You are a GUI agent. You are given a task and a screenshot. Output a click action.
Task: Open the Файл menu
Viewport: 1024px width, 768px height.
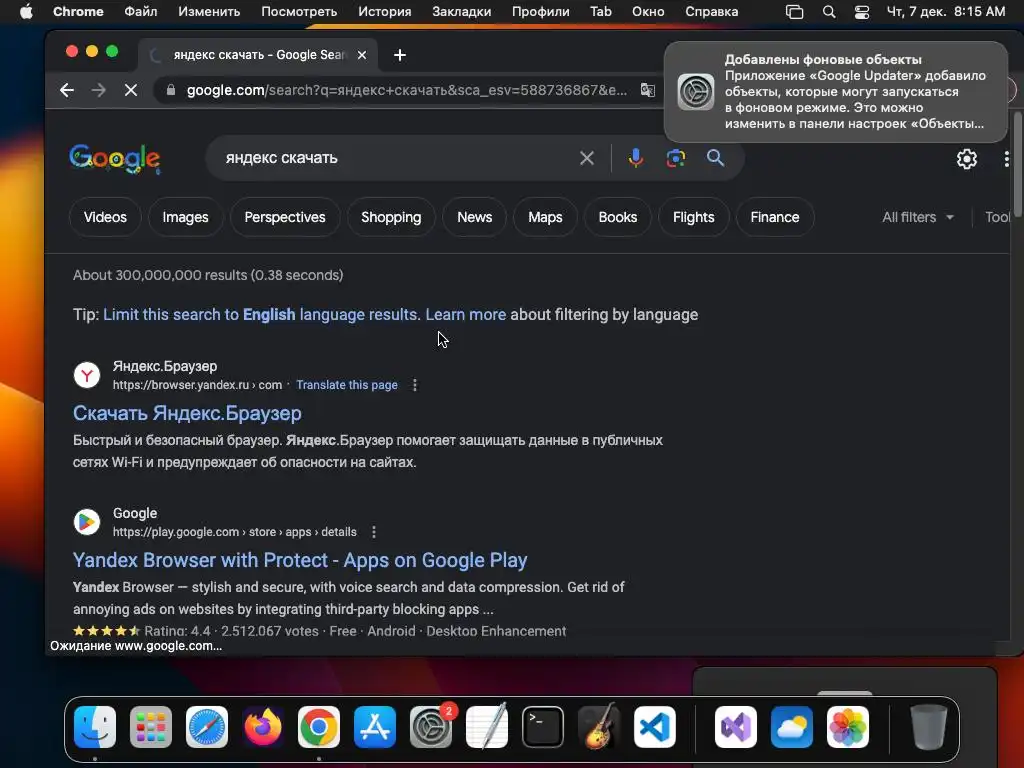[140, 12]
